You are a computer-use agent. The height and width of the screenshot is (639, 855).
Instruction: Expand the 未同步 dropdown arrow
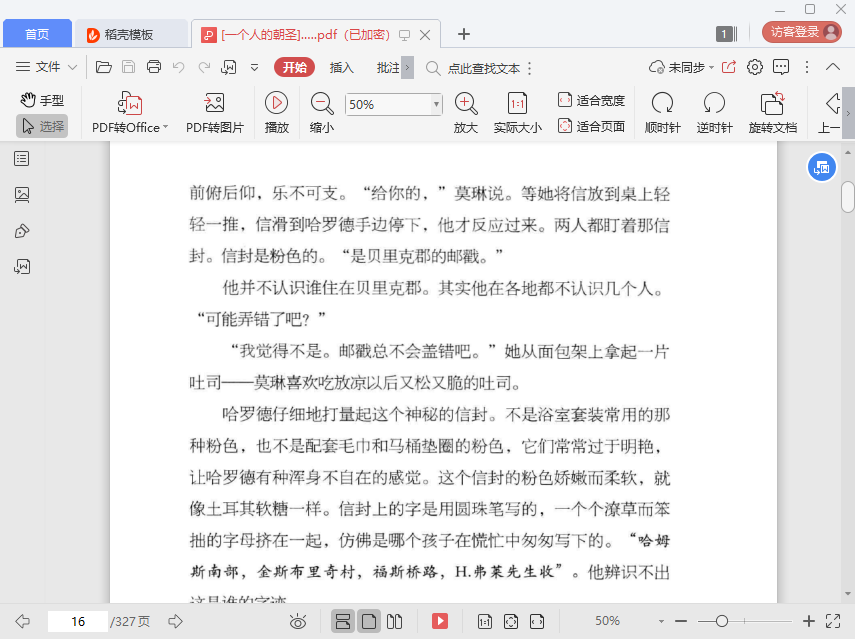[x=712, y=68]
